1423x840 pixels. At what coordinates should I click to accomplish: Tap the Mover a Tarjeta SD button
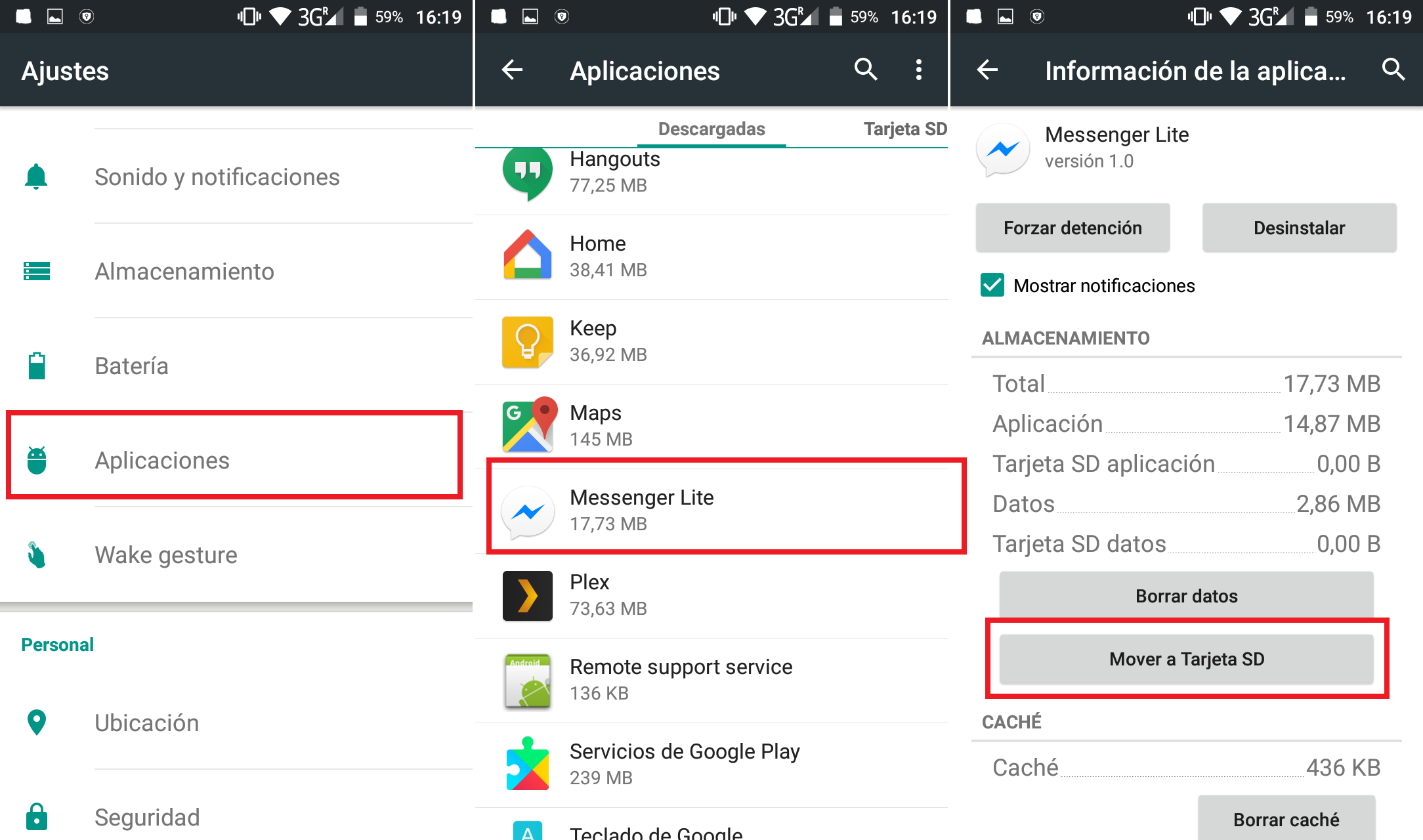coord(1186,659)
